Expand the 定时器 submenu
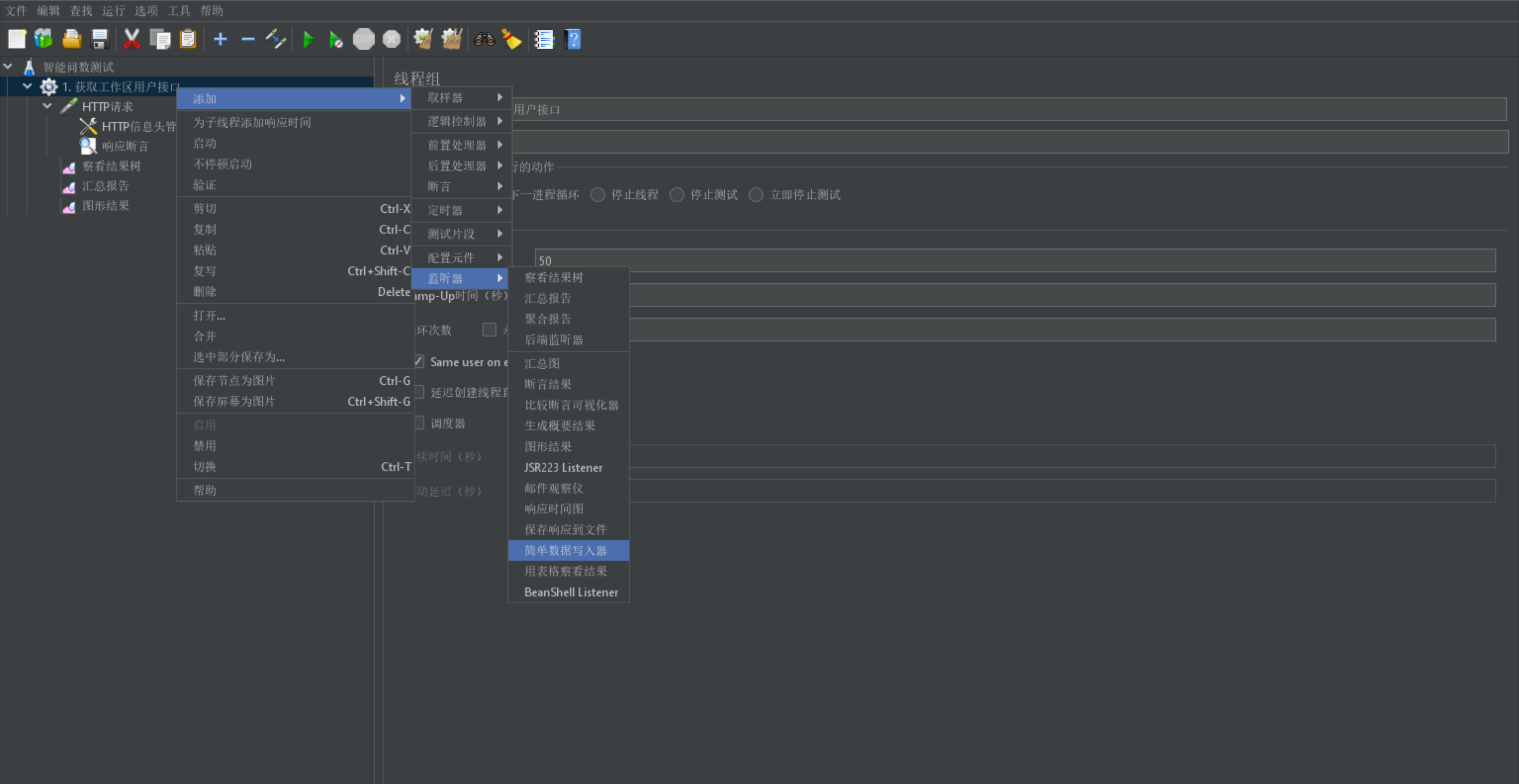This screenshot has height=784, width=1519. [462, 210]
